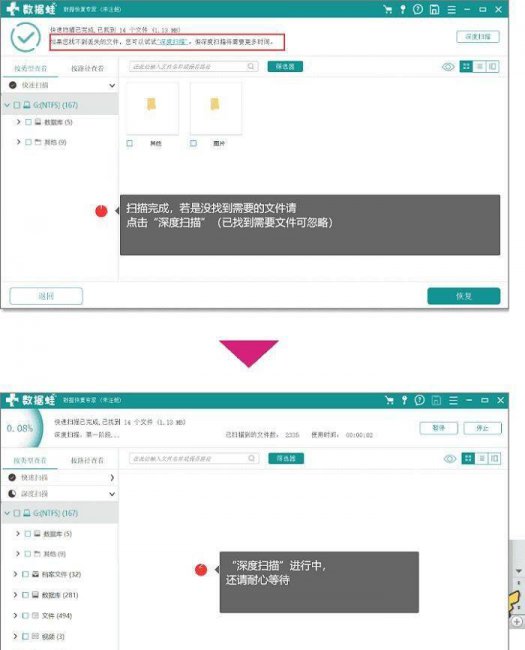Expand 其他 (9) in scan-complete window
The height and width of the screenshot is (650, 525).
point(19,142)
